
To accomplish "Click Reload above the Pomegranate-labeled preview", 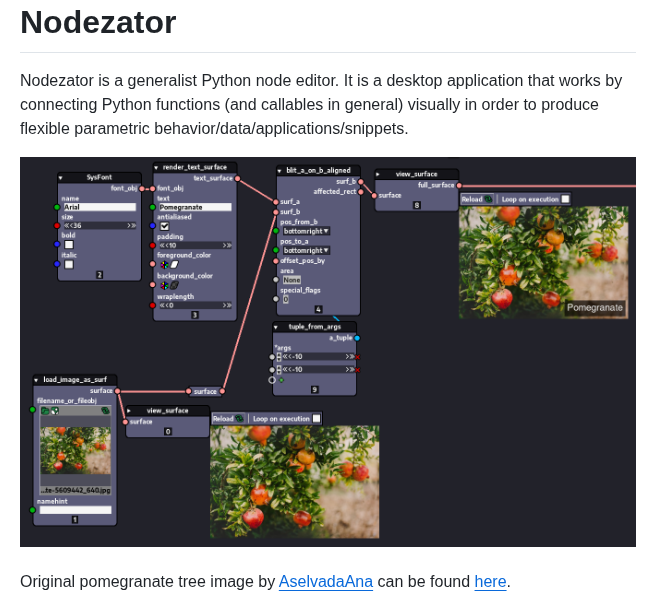I will pyautogui.click(x=477, y=199).
